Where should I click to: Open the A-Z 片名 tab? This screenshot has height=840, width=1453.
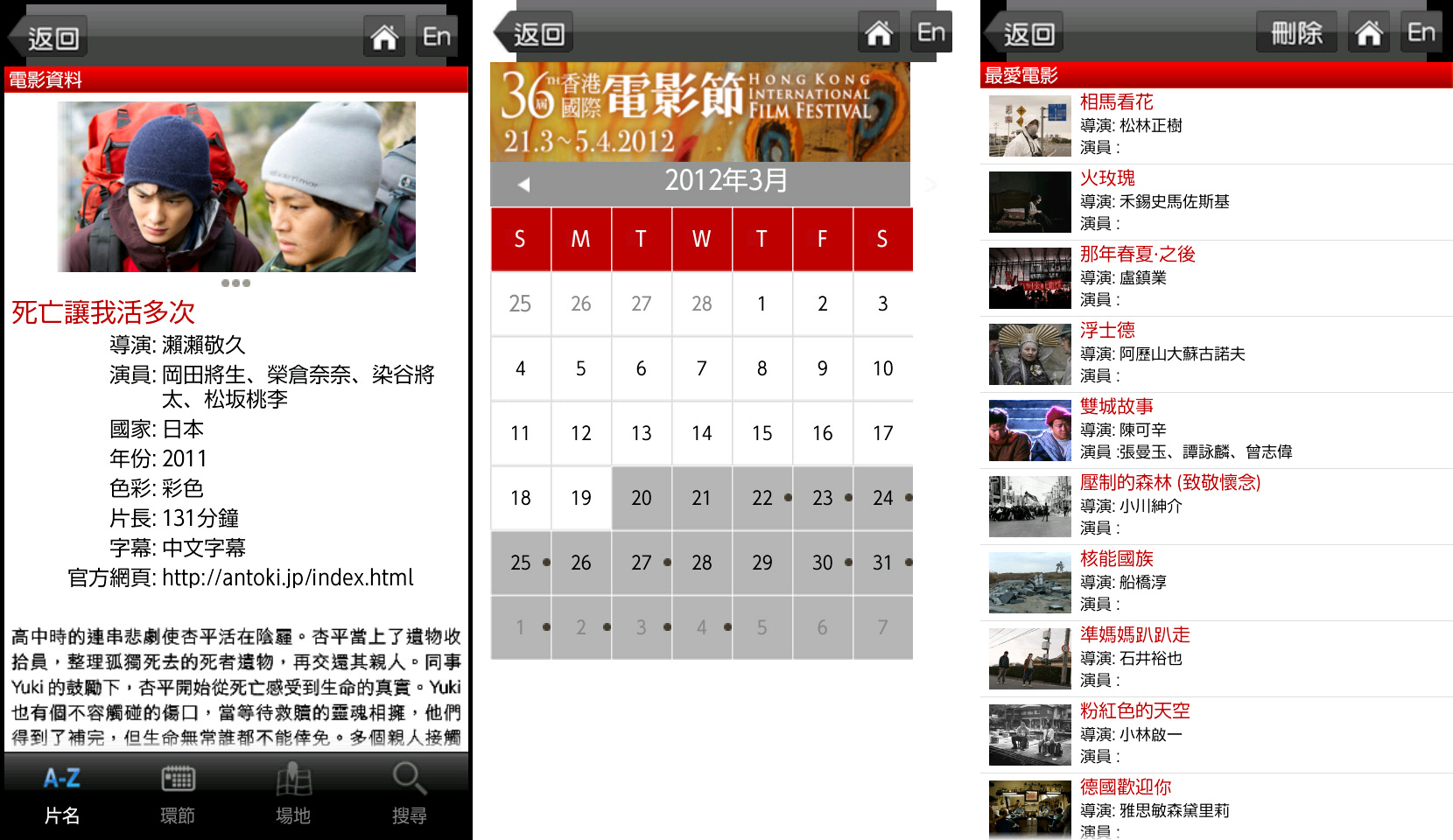point(62,794)
